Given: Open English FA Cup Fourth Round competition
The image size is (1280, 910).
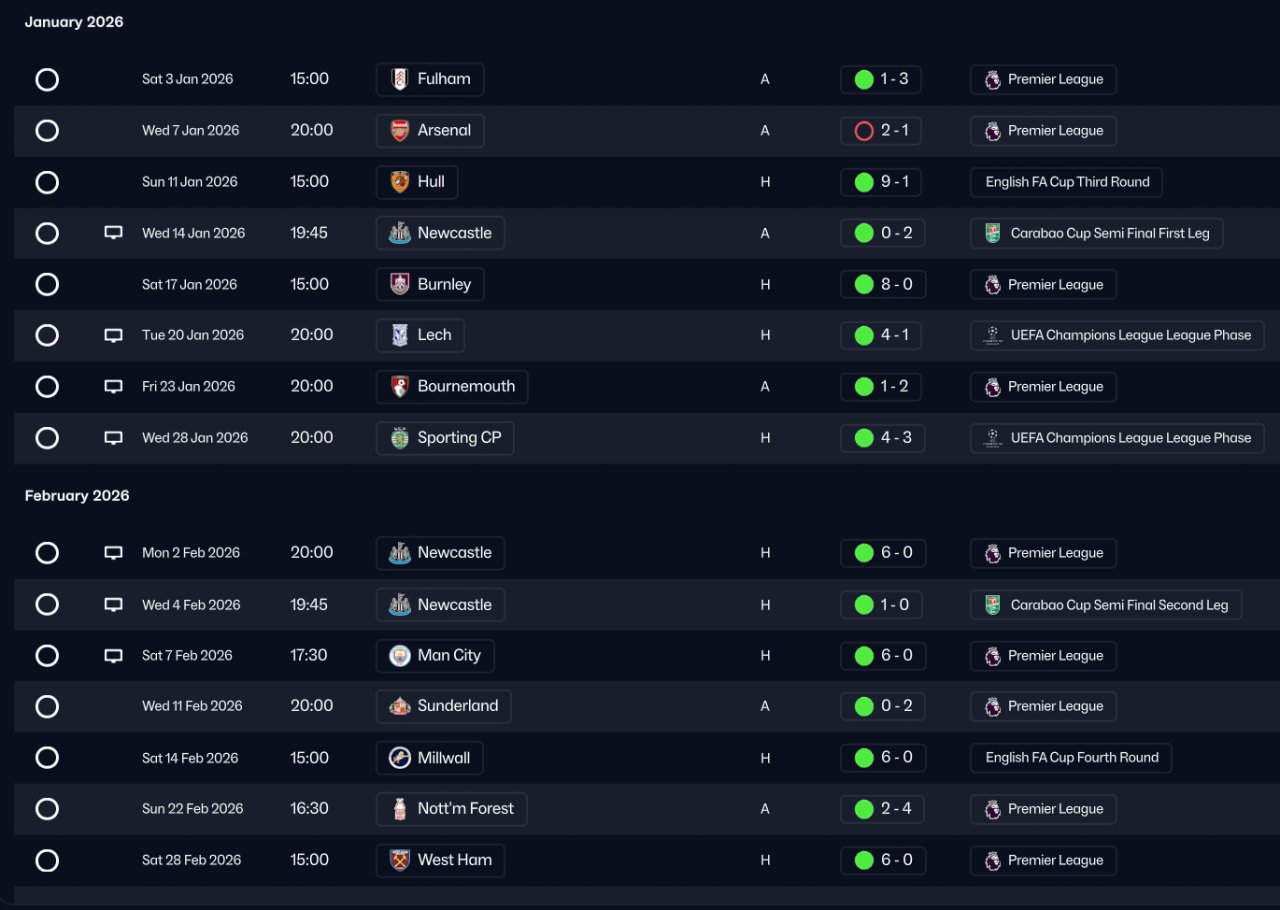Looking at the screenshot, I should click(x=1071, y=758).
